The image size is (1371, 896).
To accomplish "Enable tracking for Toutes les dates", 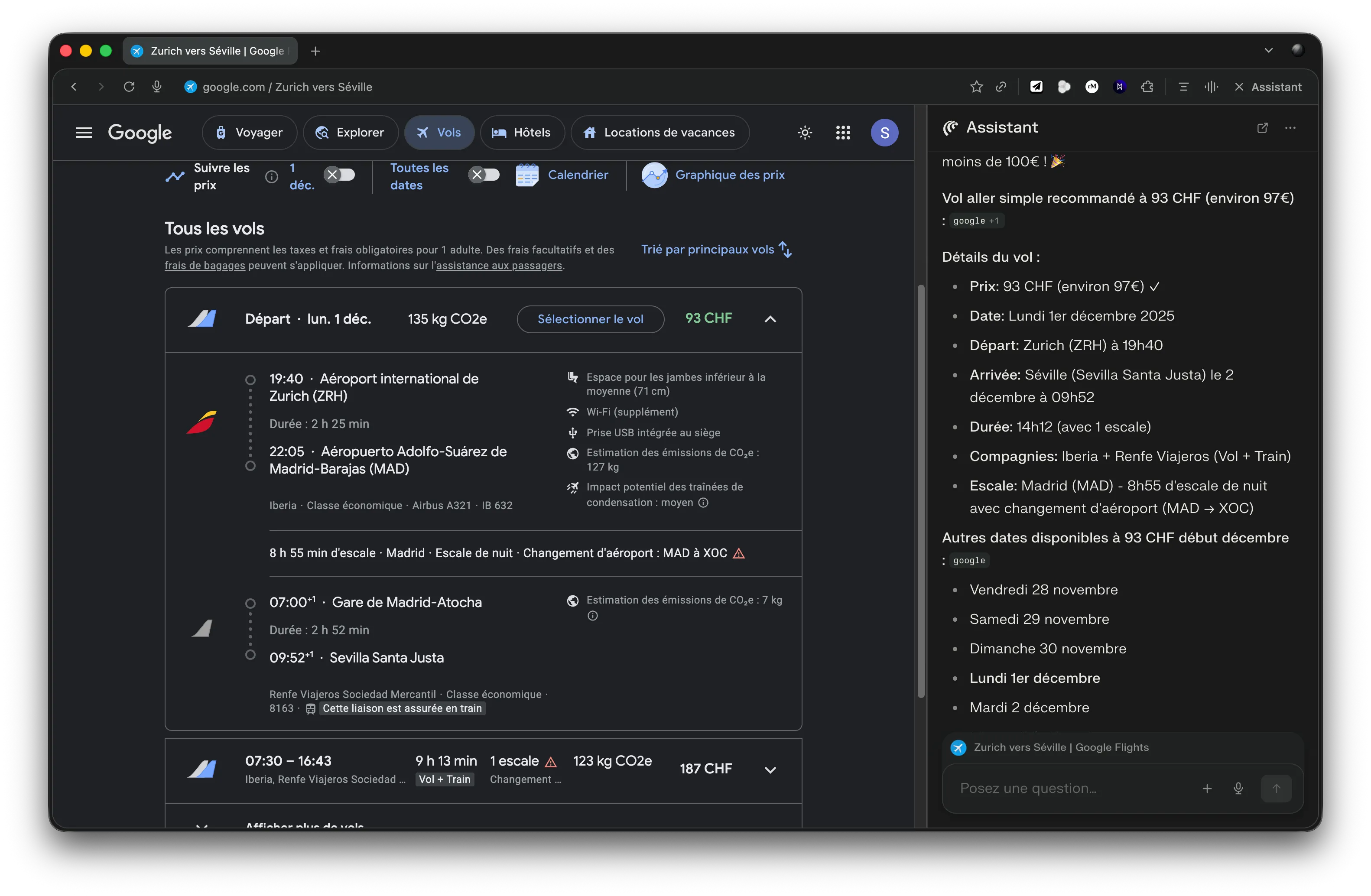I will click(x=484, y=175).
